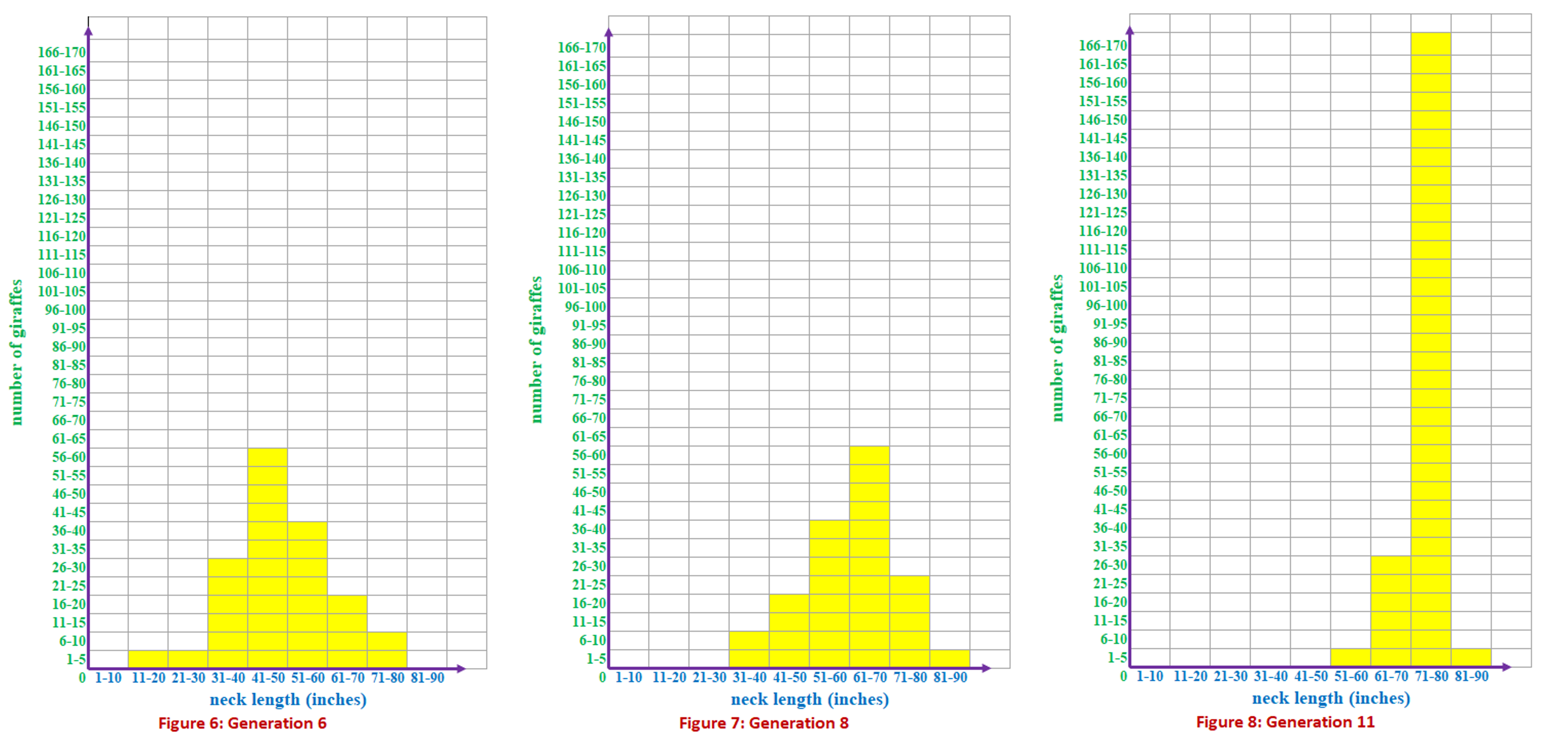1568x747 pixels.
Task: Click the Figure 6: Generation 6 caption
Action: 242,723
